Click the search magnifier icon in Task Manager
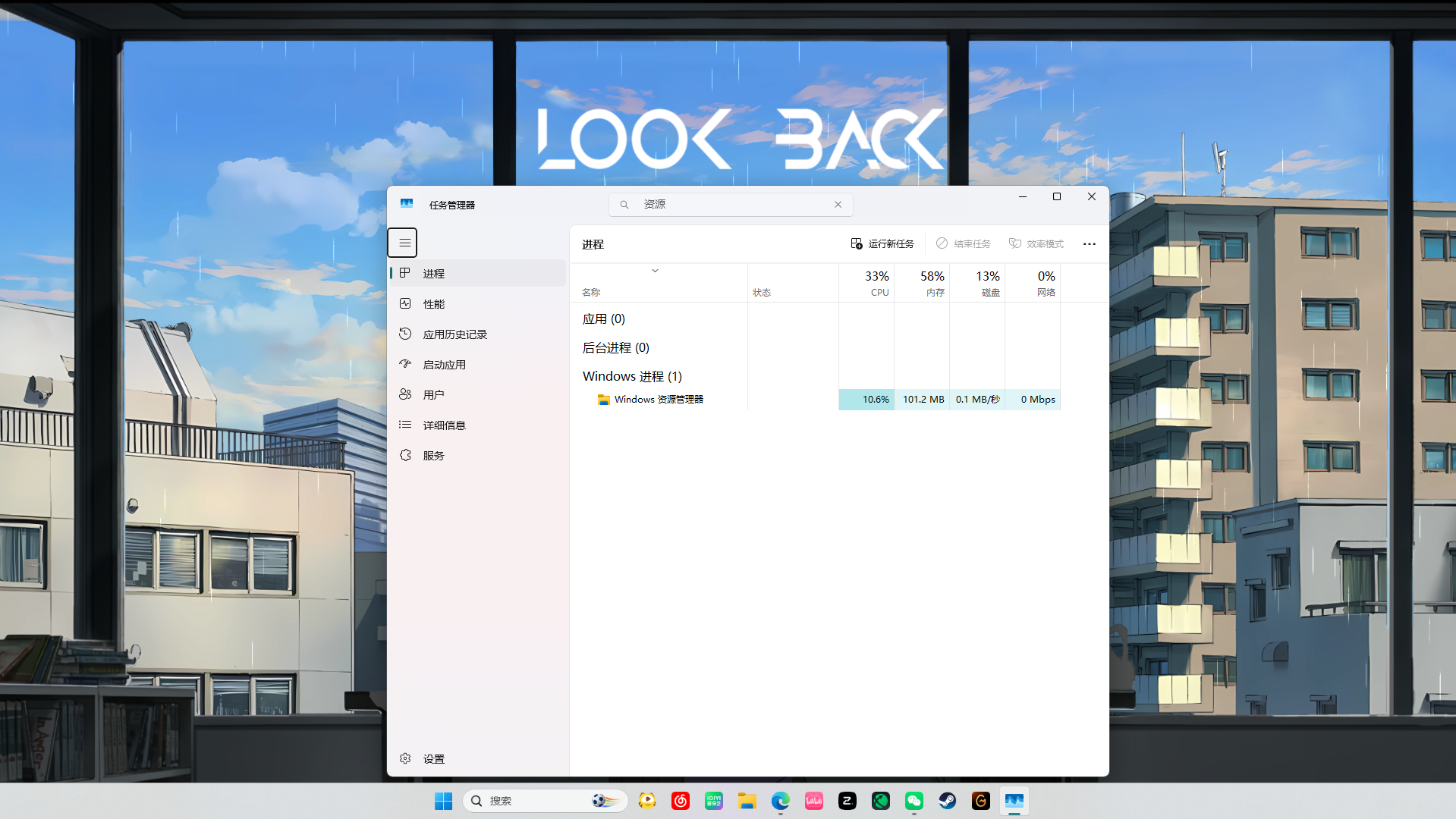1456x819 pixels. [624, 205]
